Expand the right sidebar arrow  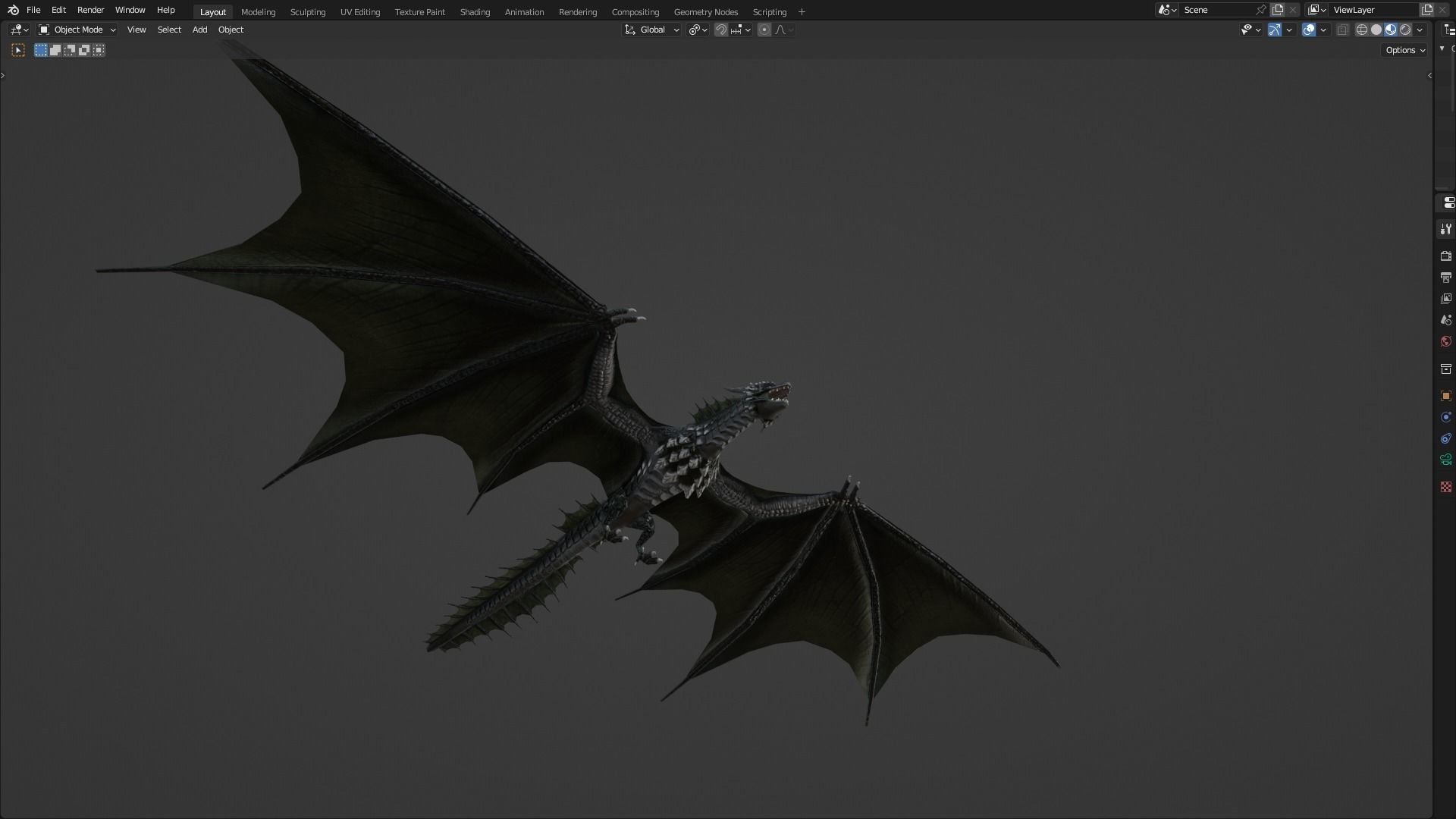point(1429,75)
